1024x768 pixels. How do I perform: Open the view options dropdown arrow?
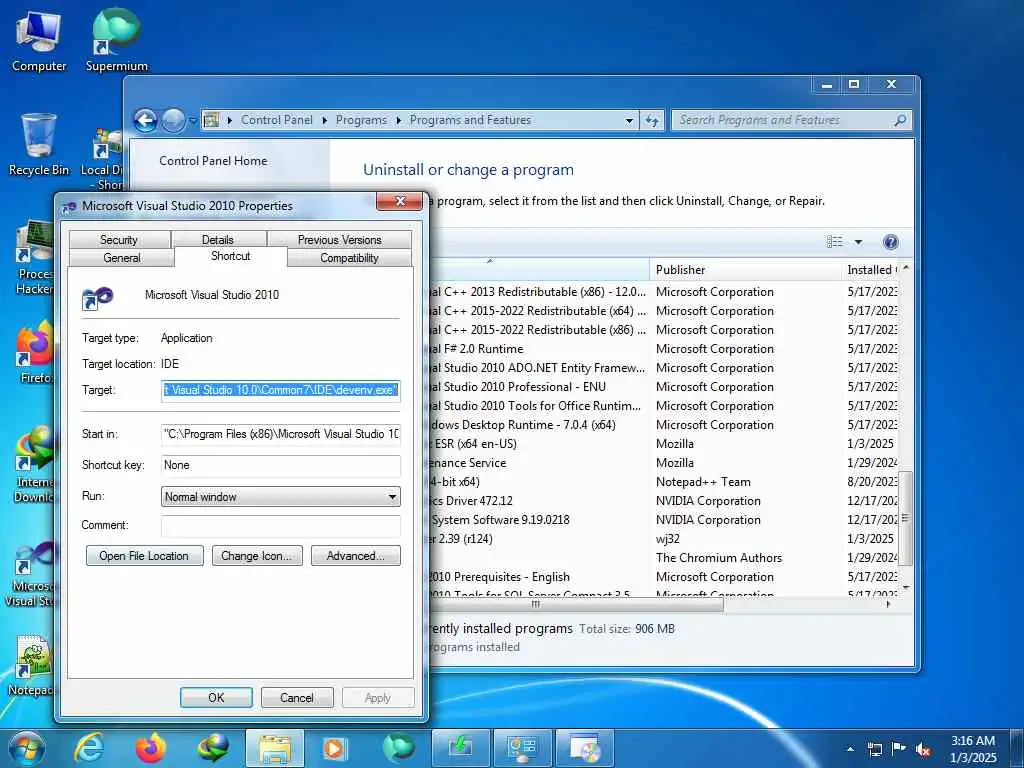858,242
